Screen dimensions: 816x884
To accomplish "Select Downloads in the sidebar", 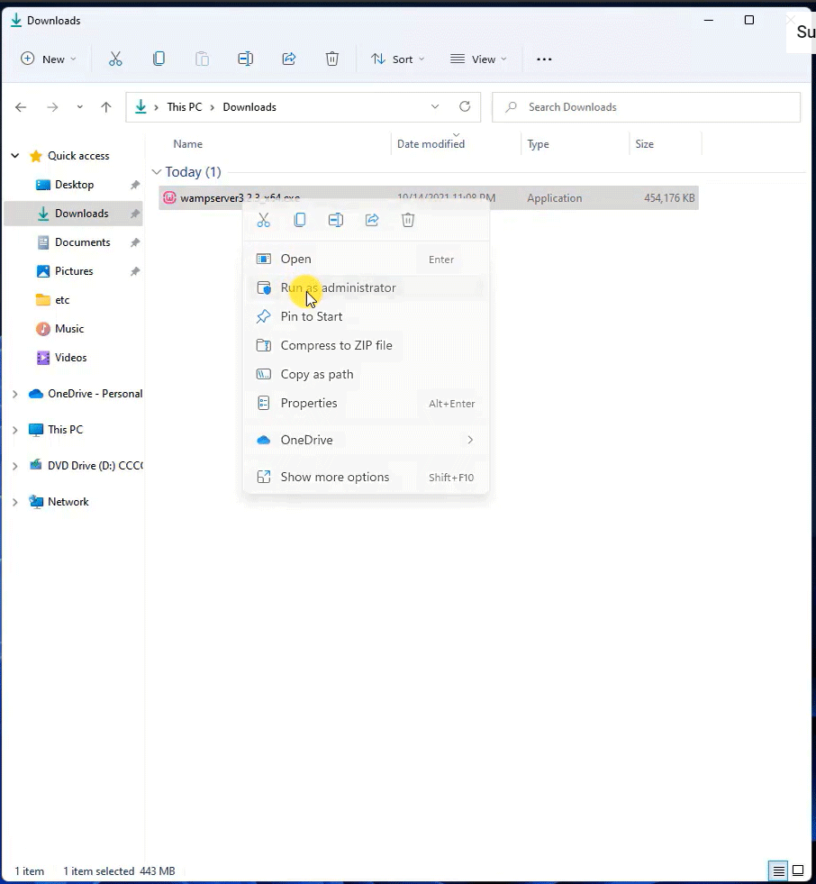I will pos(73,213).
